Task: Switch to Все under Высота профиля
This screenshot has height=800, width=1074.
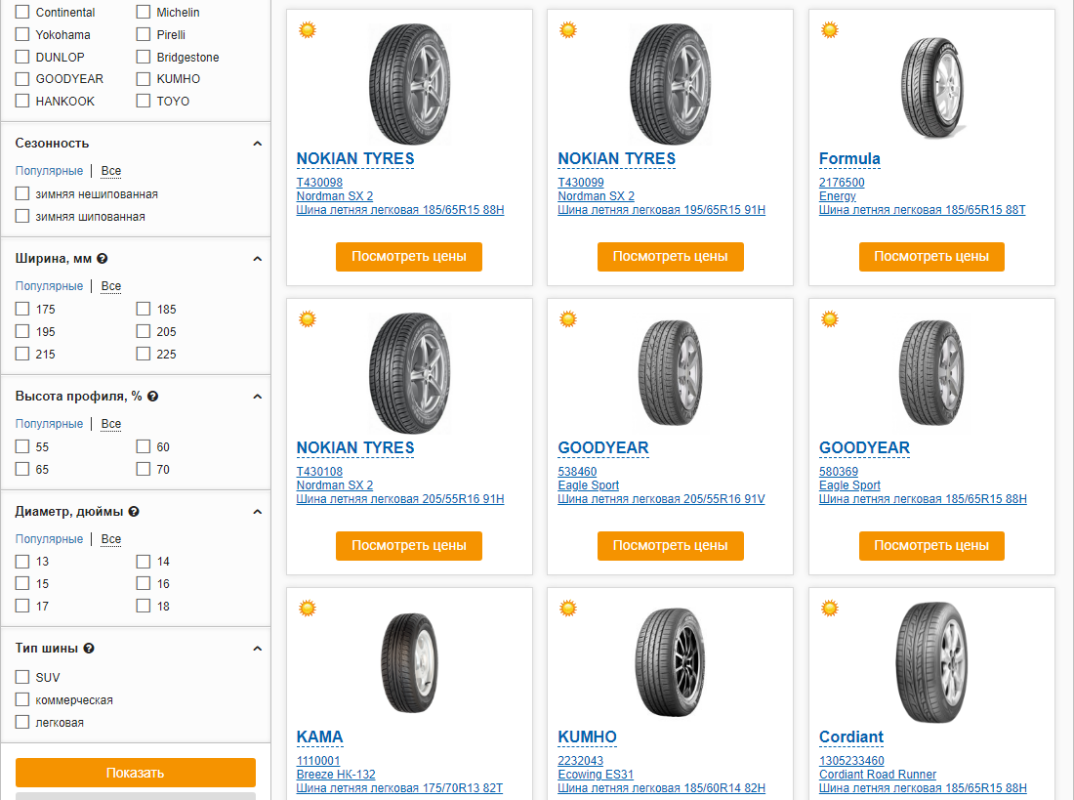Action: tap(111, 424)
